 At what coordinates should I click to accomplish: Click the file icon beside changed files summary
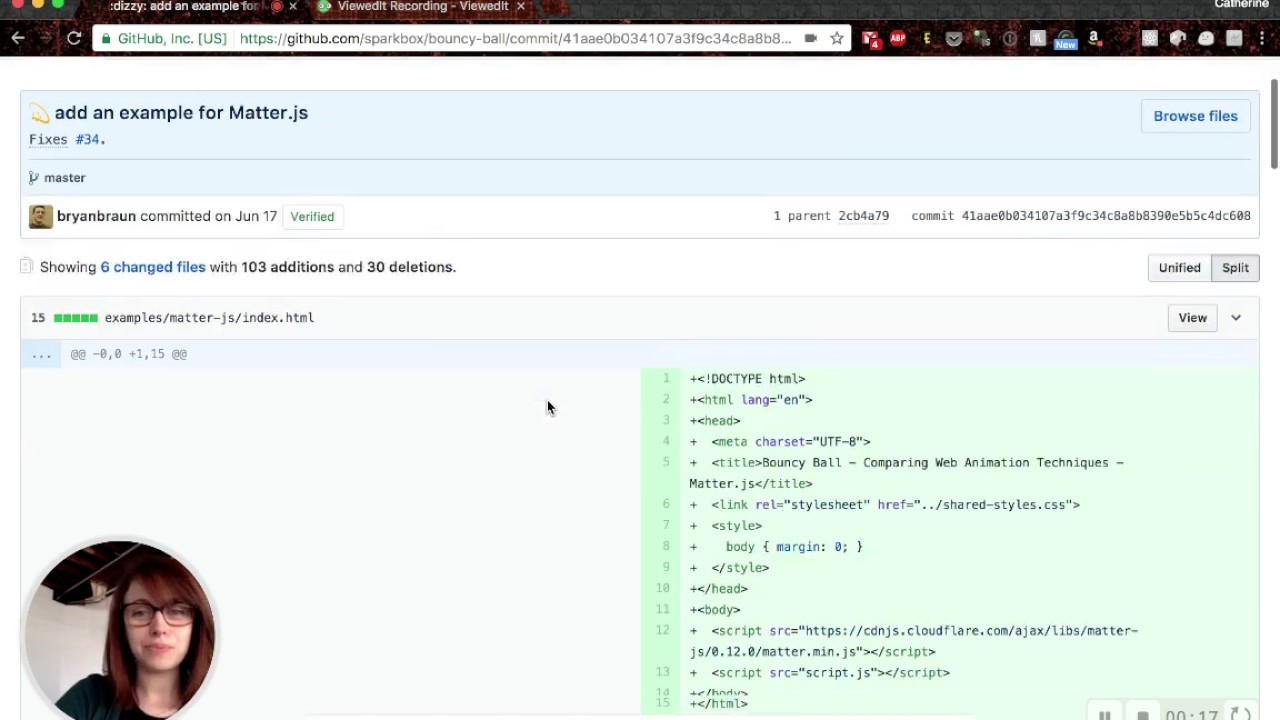click(27, 267)
